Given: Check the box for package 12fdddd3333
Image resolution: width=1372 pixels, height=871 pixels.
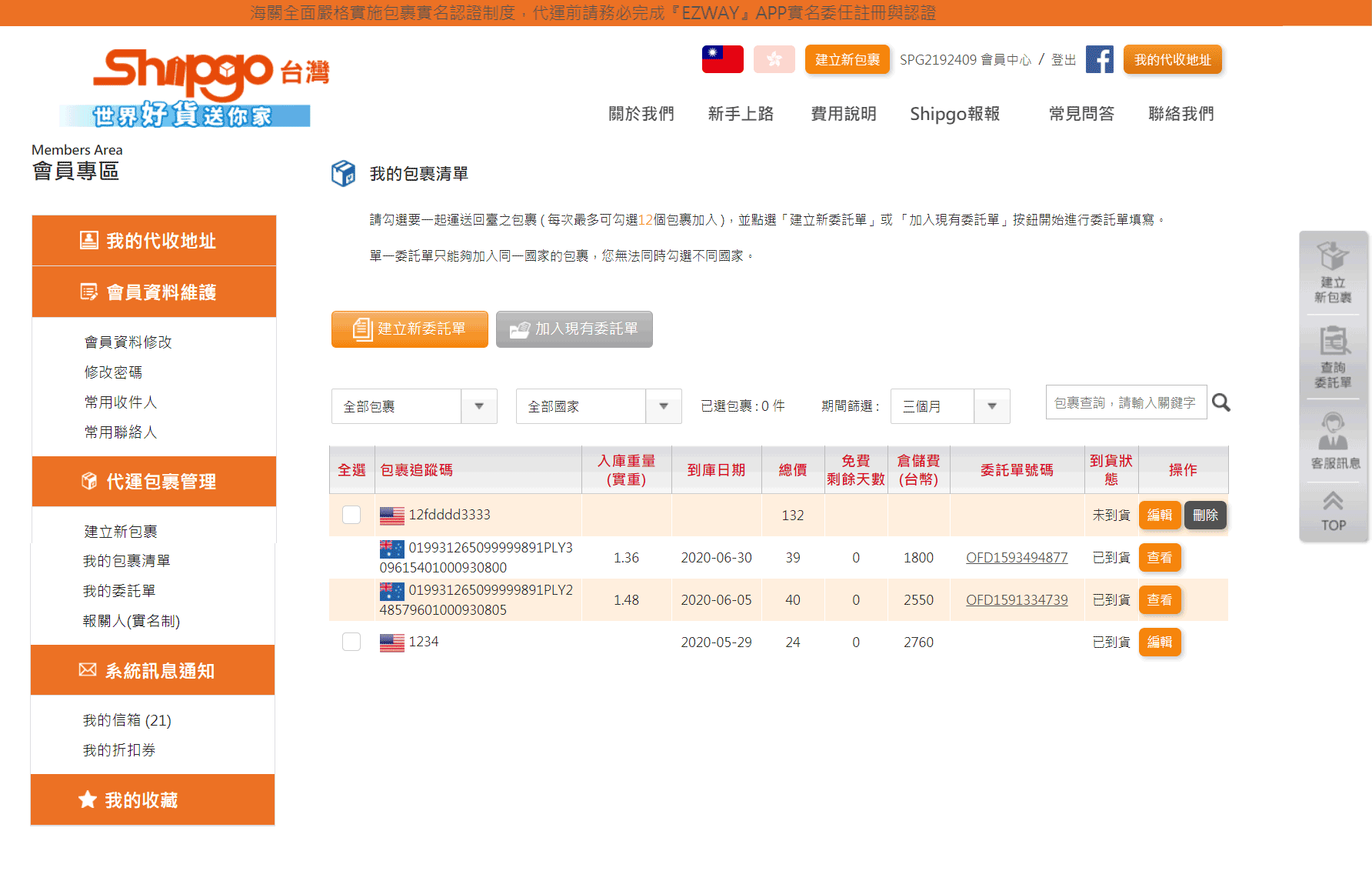Looking at the screenshot, I should [x=351, y=515].
